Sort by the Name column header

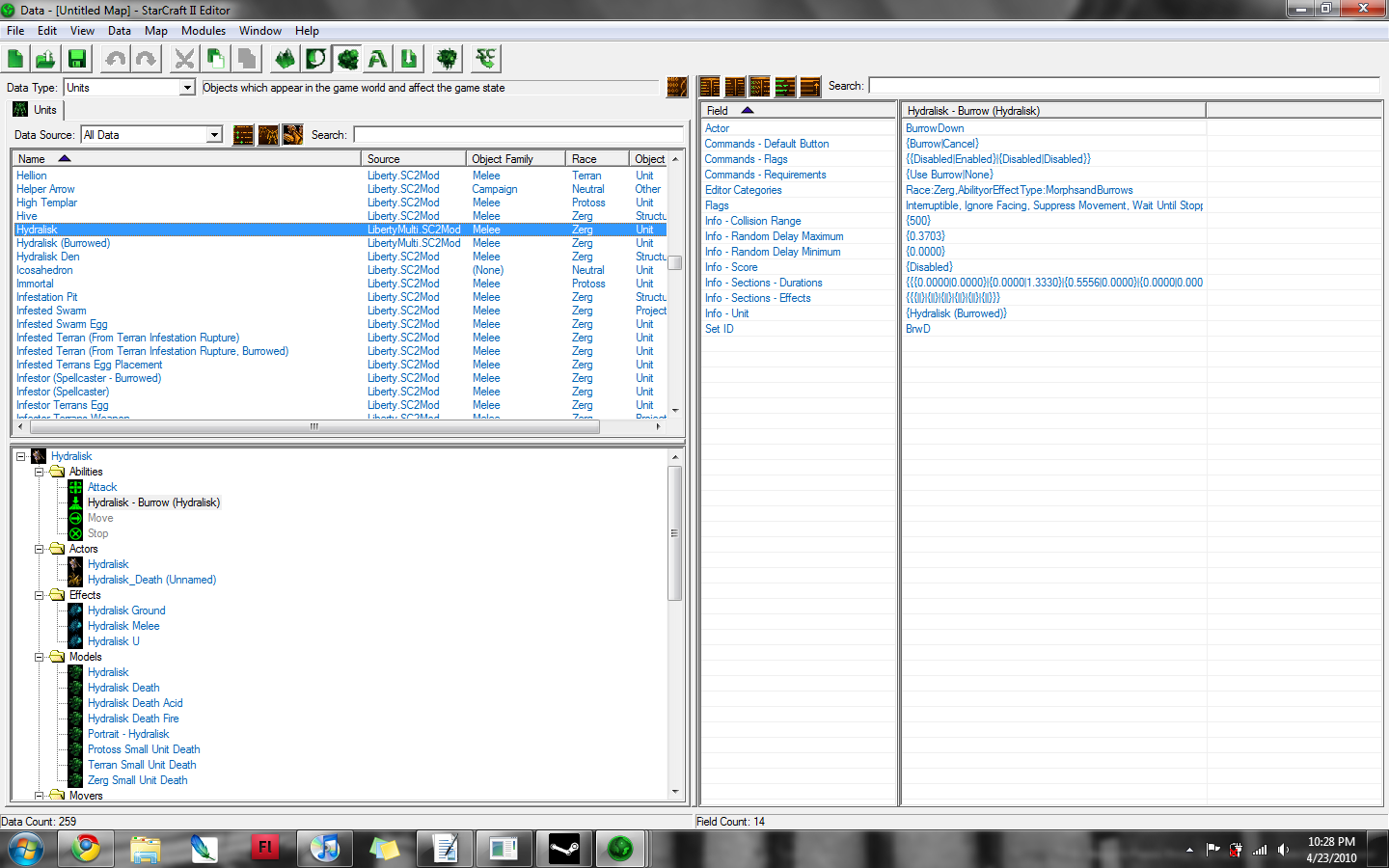pyautogui.click(x=187, y=159)
